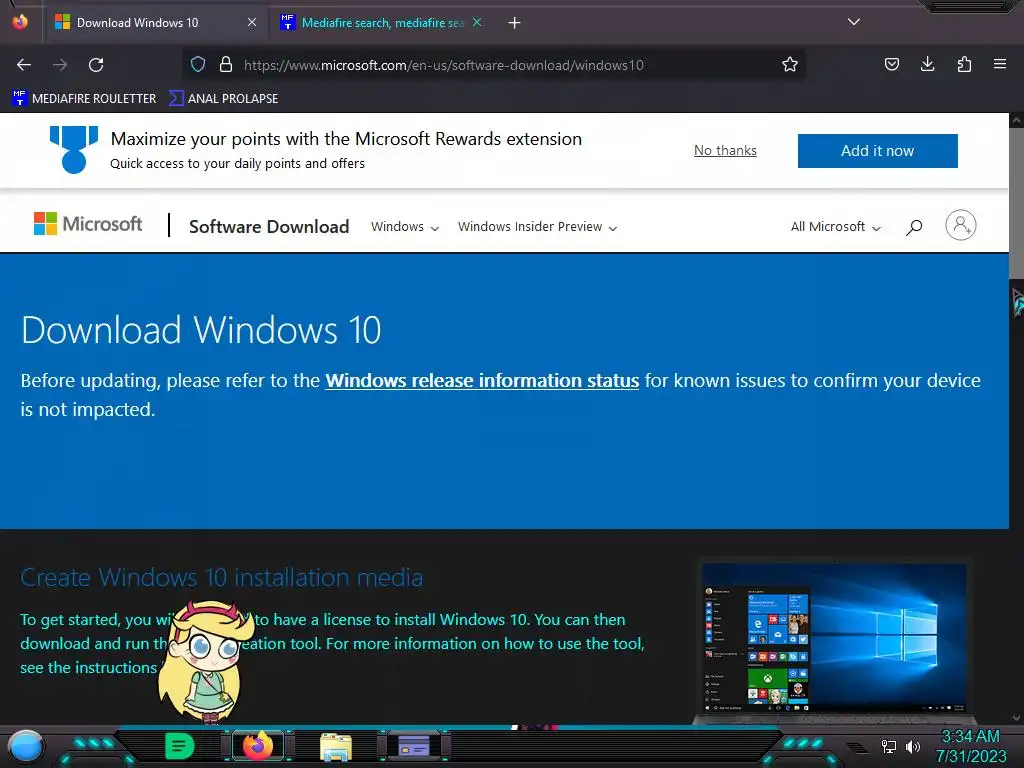Switch to the Mediafire search tab
Viewport: 1024px width, 768px height.
383,23
